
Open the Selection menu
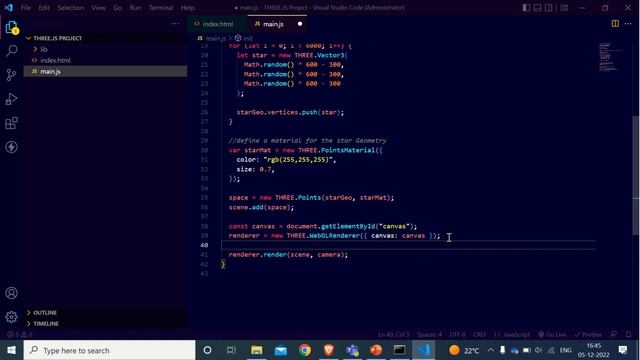[70, 8]
